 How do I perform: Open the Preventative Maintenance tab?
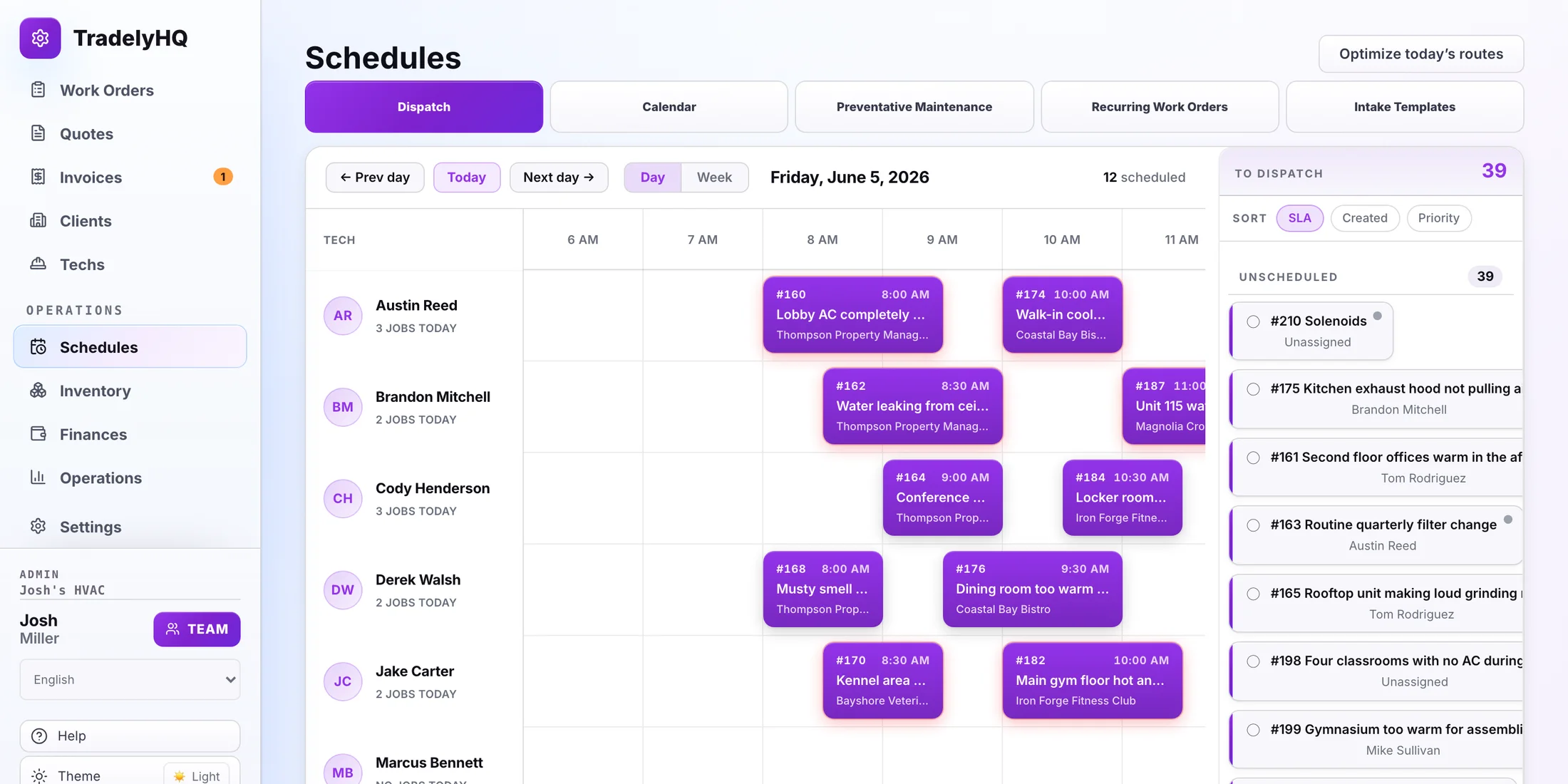(914, 106)
